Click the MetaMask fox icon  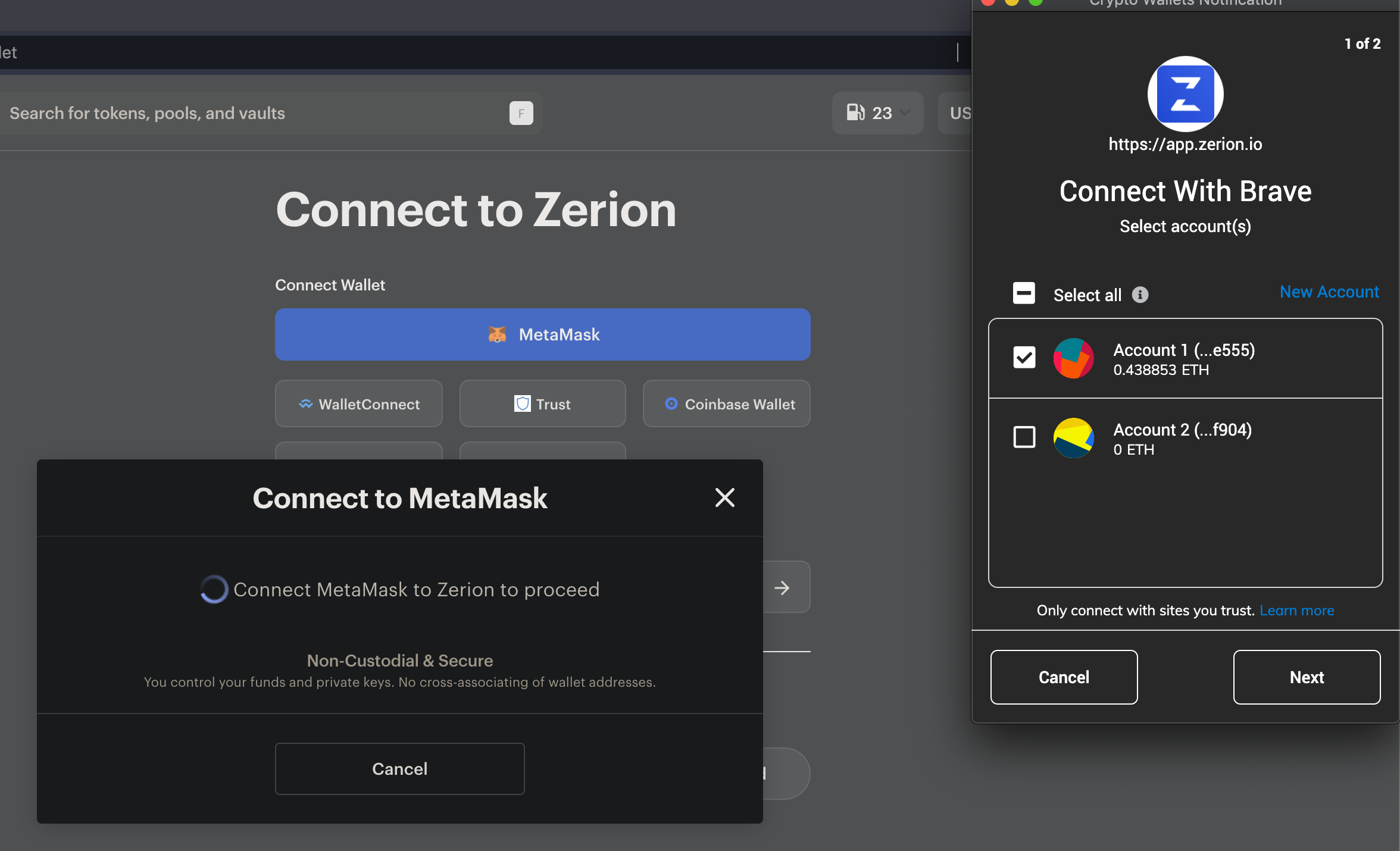497,334
